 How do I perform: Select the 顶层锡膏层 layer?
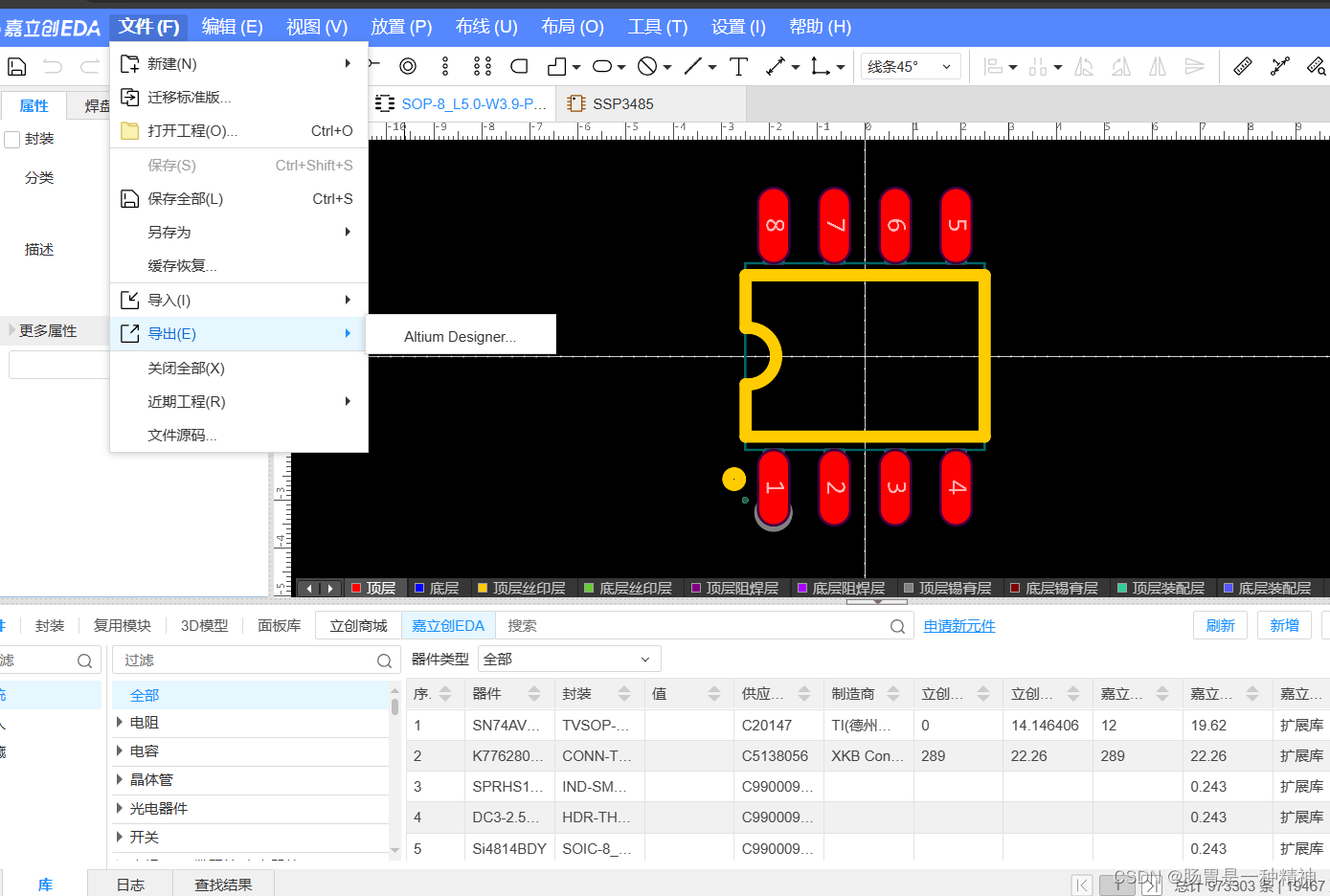click(x=948, y=588)
